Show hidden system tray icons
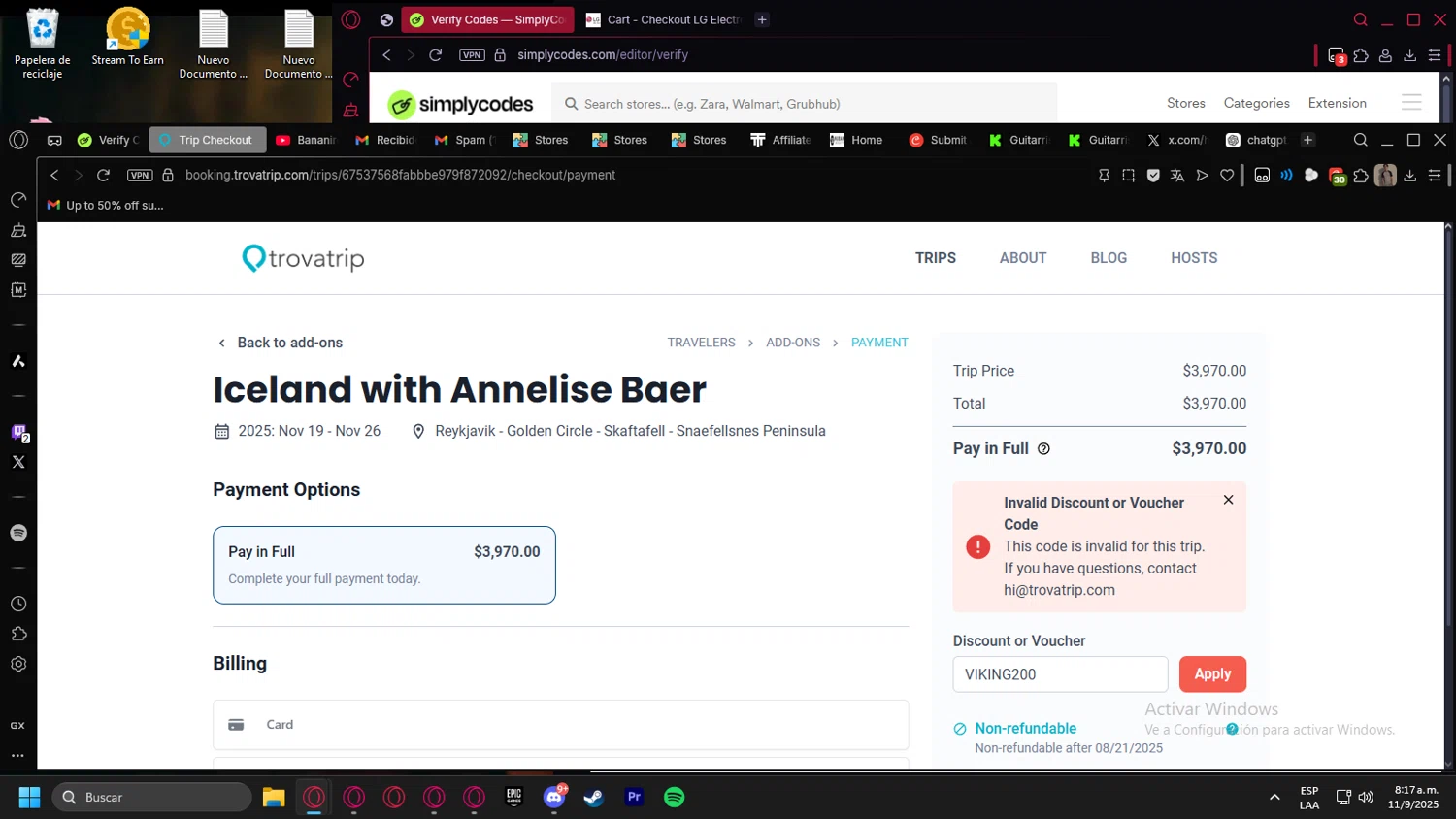This screenshot has width=1456, height=819. point(1274,798)
